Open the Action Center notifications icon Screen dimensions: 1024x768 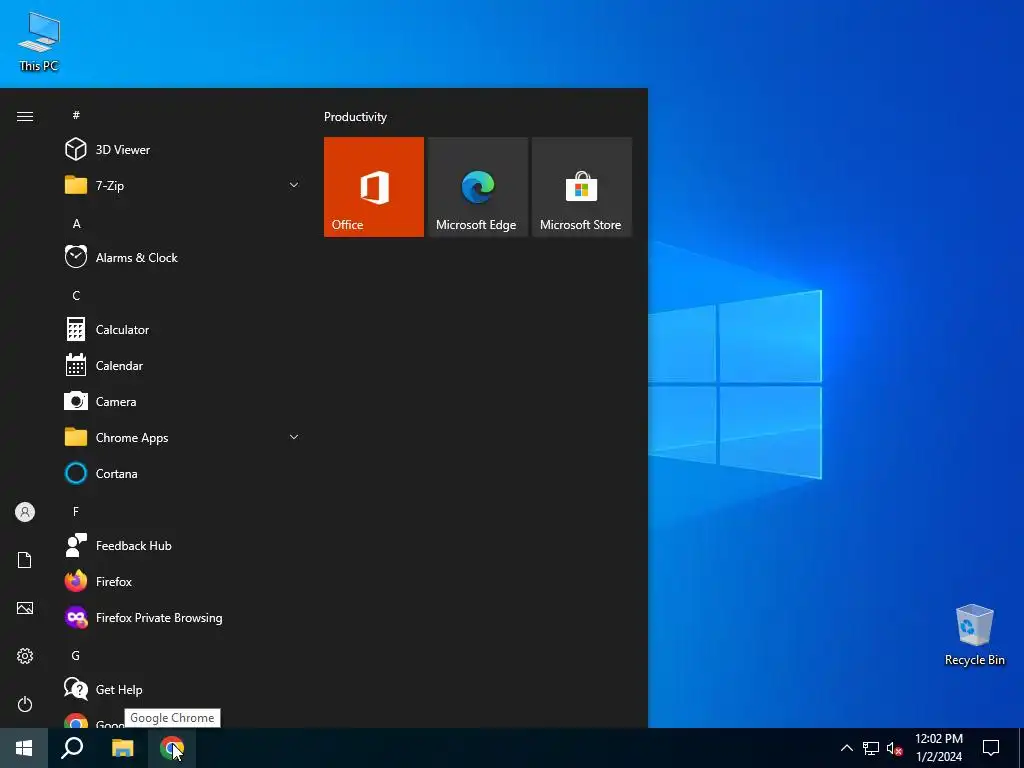coord(991,748)
